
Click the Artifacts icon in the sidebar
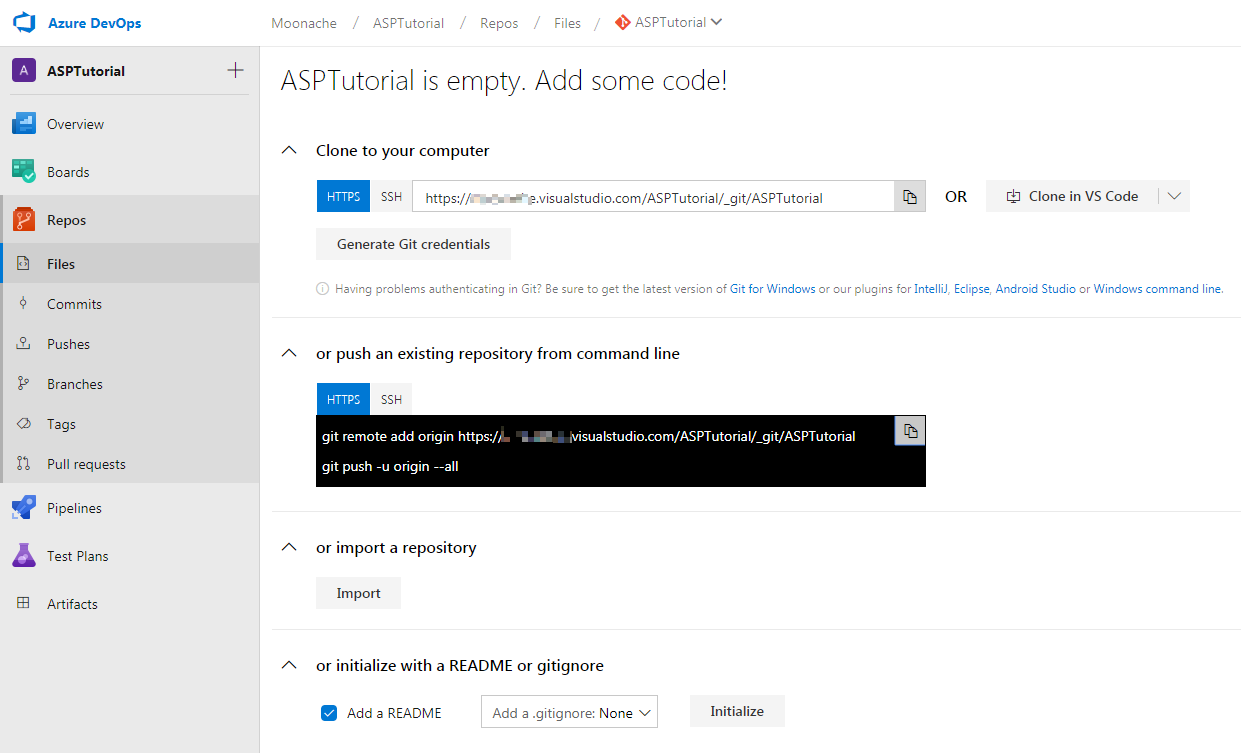24,604
